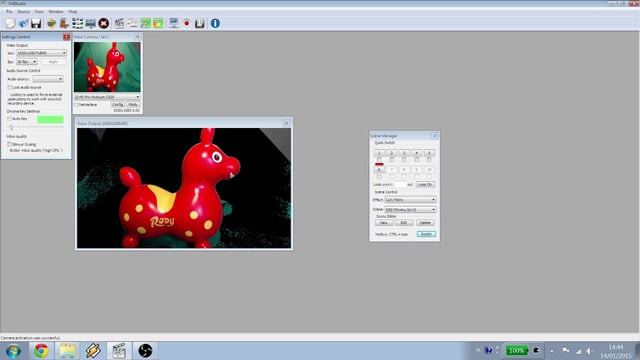Click the layered green-yellow toolbar icon

51,23
